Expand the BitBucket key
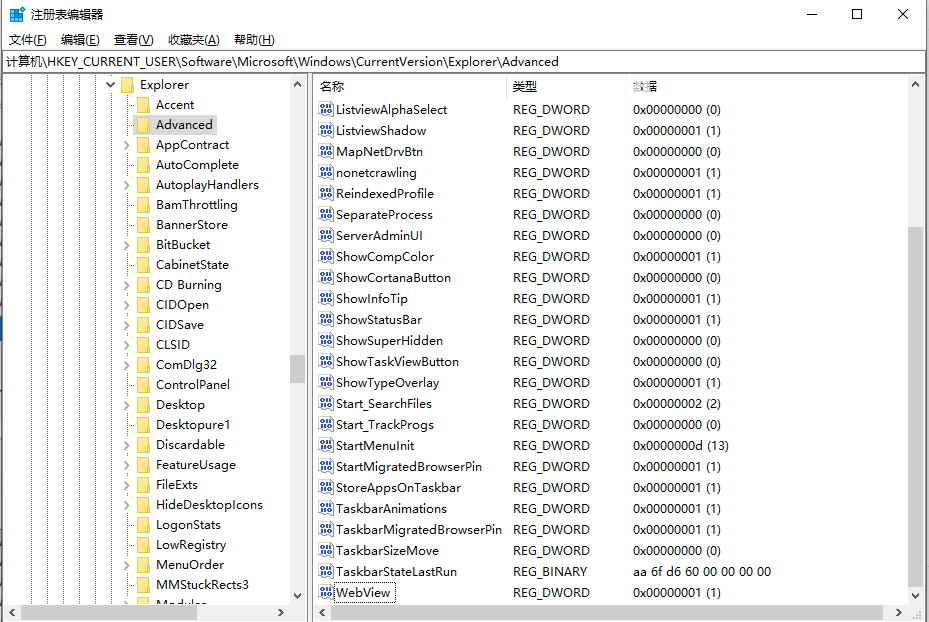 tap(126, 245)
